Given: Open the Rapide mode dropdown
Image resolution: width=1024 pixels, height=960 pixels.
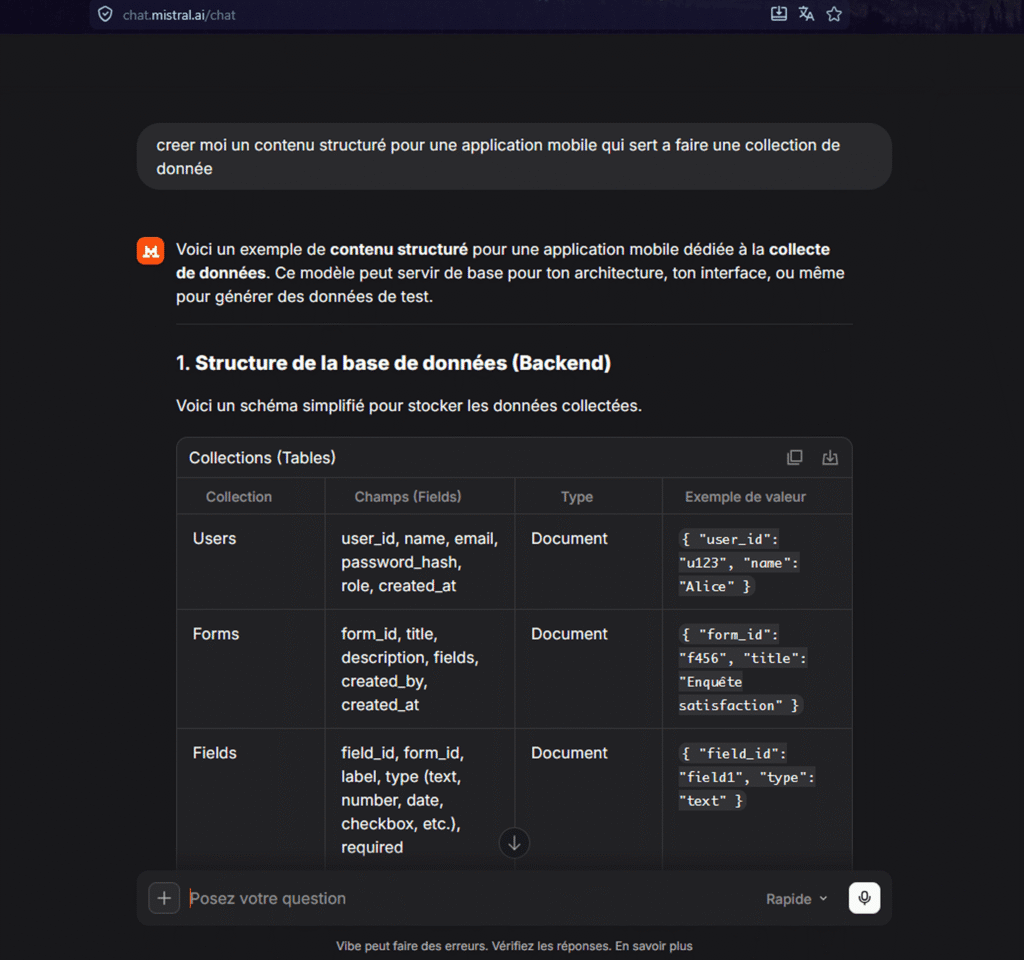Looking at the screenshot, I should point(797,899).
